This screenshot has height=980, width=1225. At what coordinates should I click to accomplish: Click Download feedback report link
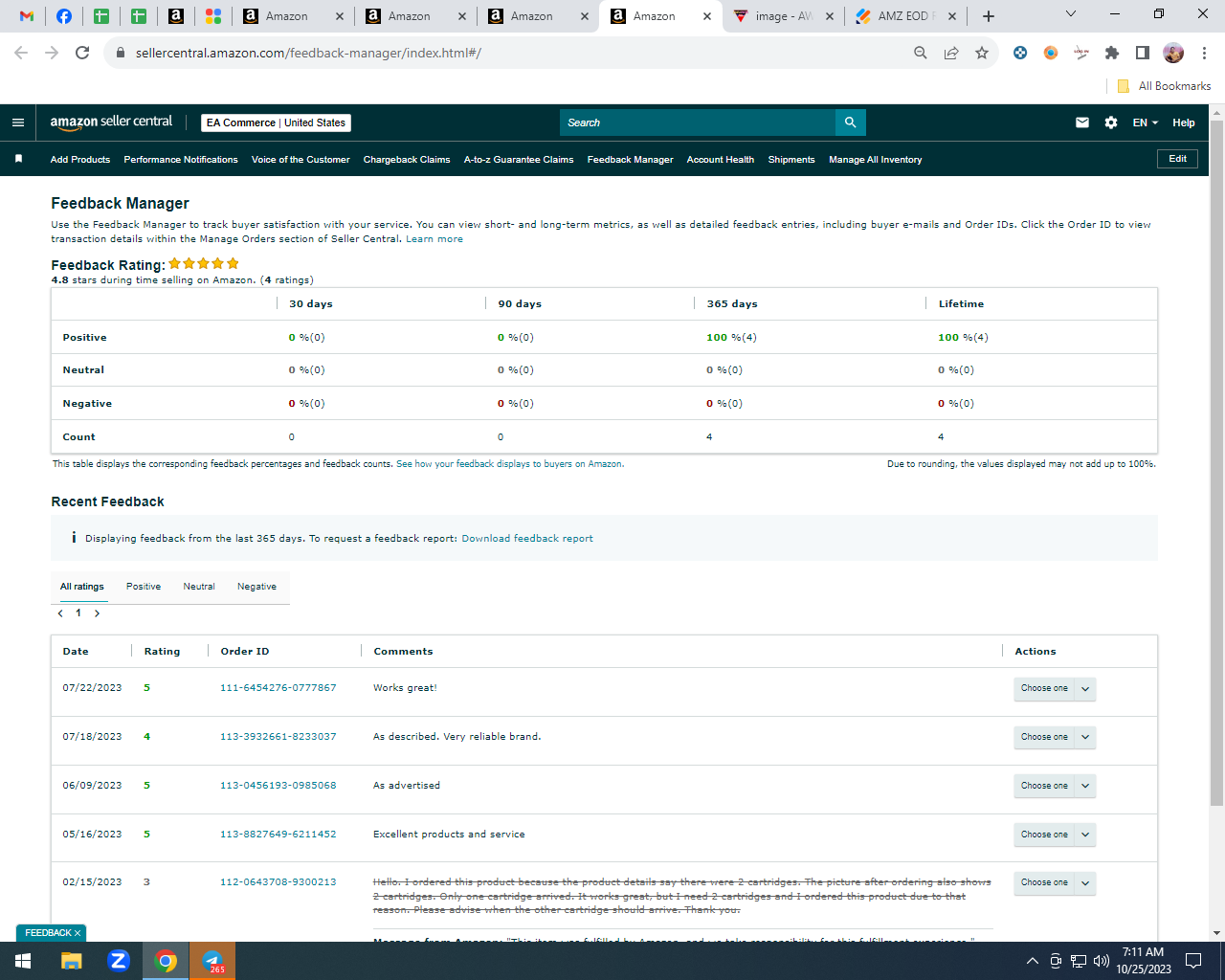[x=527, y=539]
